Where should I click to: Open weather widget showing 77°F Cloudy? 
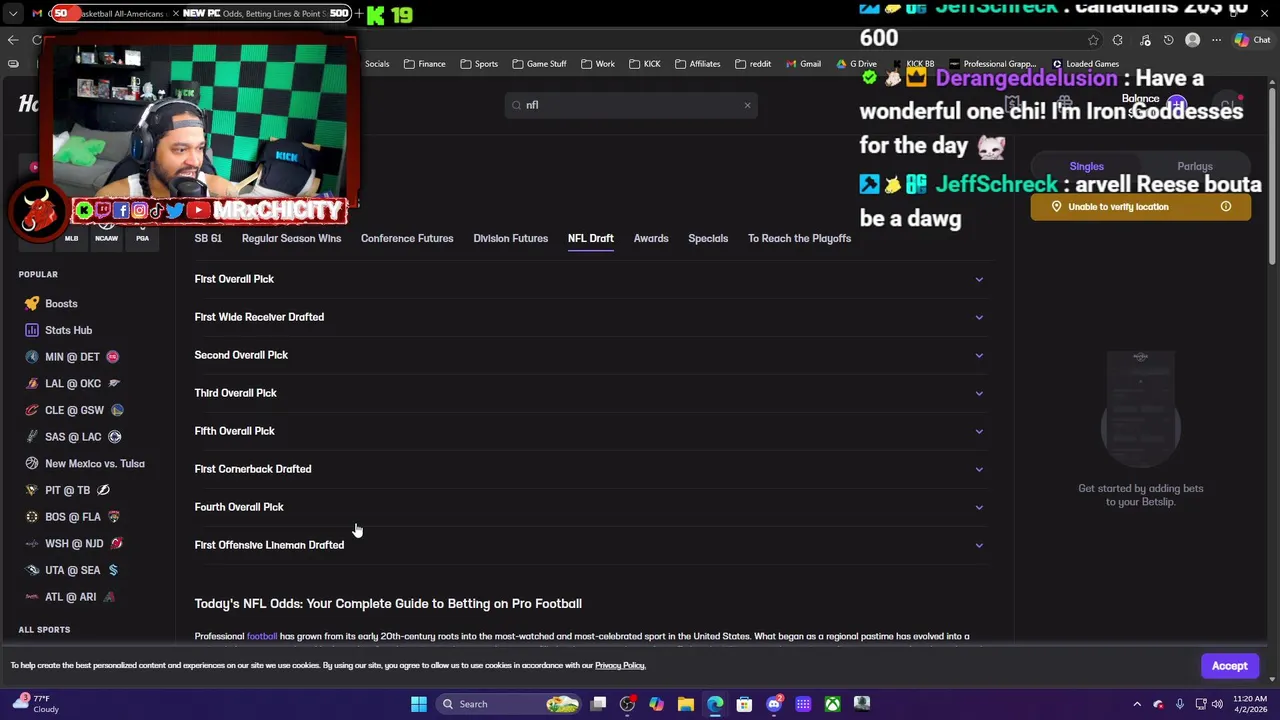point(36,704)
